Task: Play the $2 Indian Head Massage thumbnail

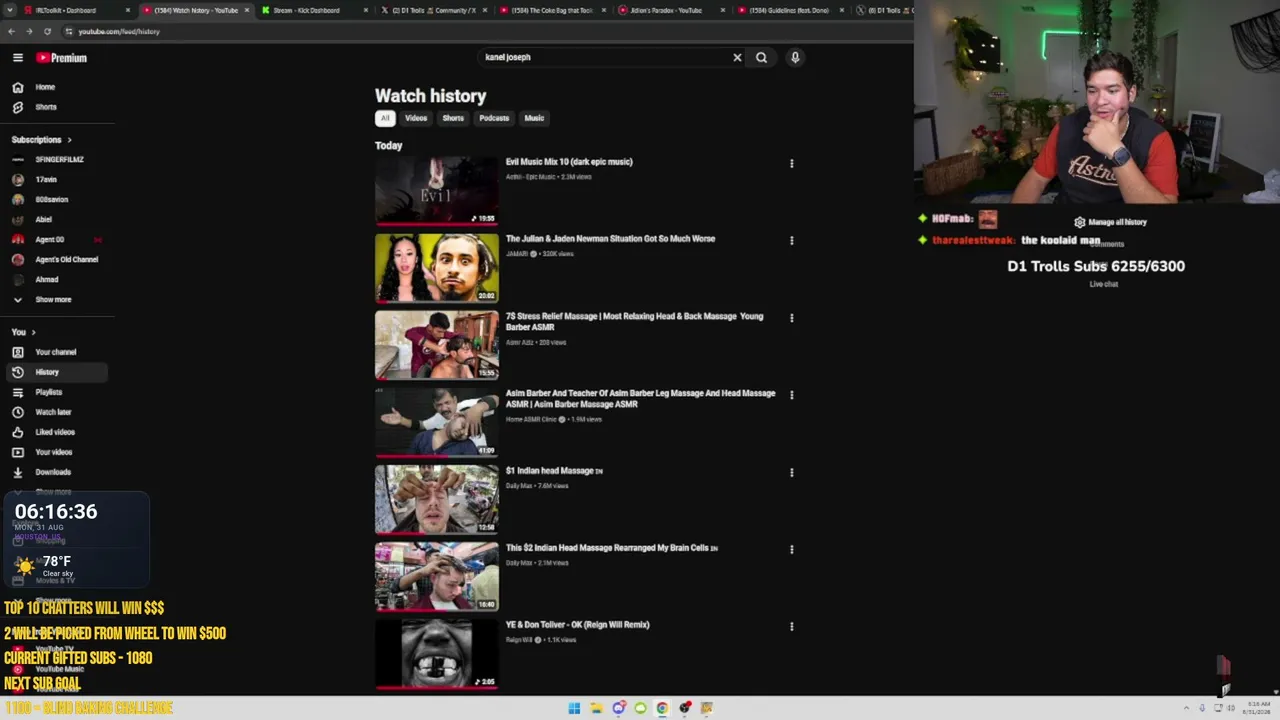Action: (x=436, y=576)
